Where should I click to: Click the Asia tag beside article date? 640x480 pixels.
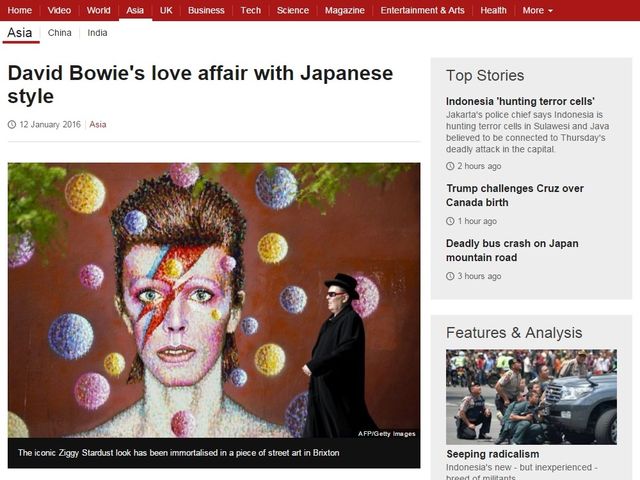98,125
